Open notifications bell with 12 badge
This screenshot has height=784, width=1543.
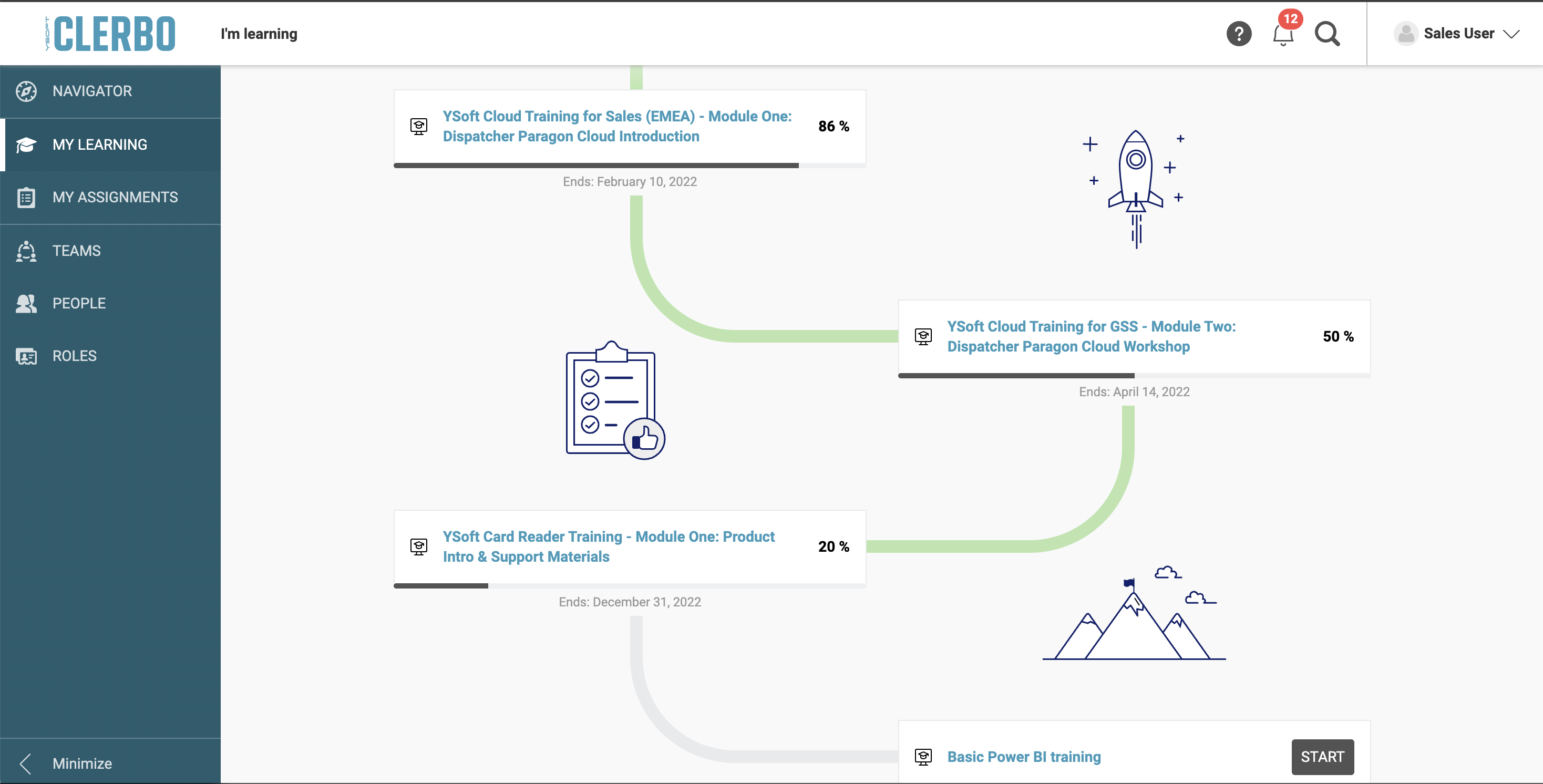[x=1283, y=34]
